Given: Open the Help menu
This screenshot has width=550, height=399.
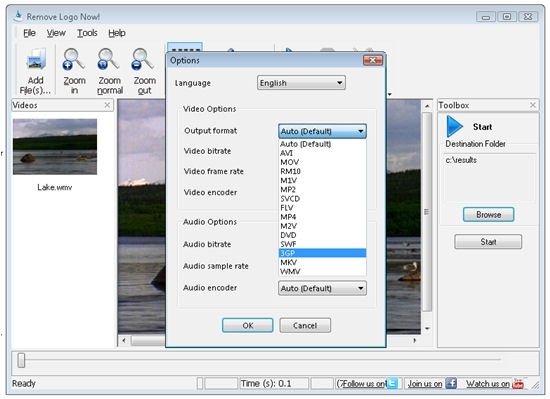Looking at the screenshot, I should coord(116,33).
